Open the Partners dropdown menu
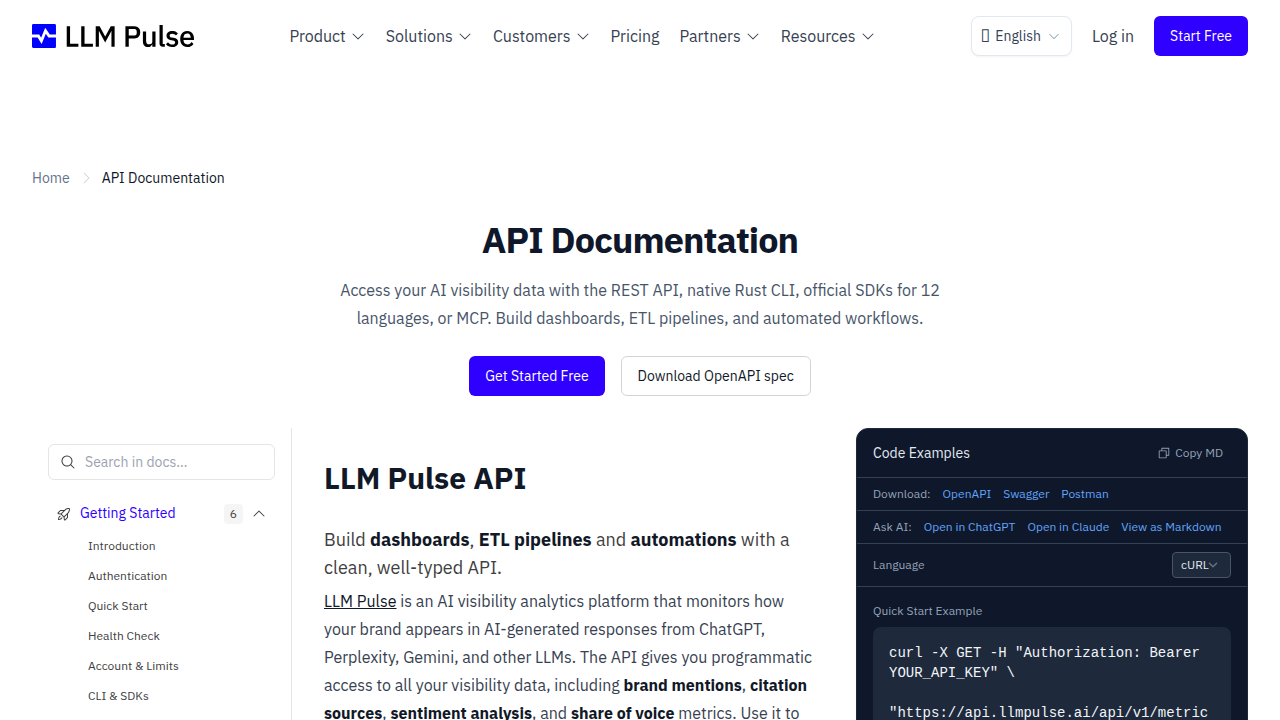1280x720 pixels. click(719, 36)
